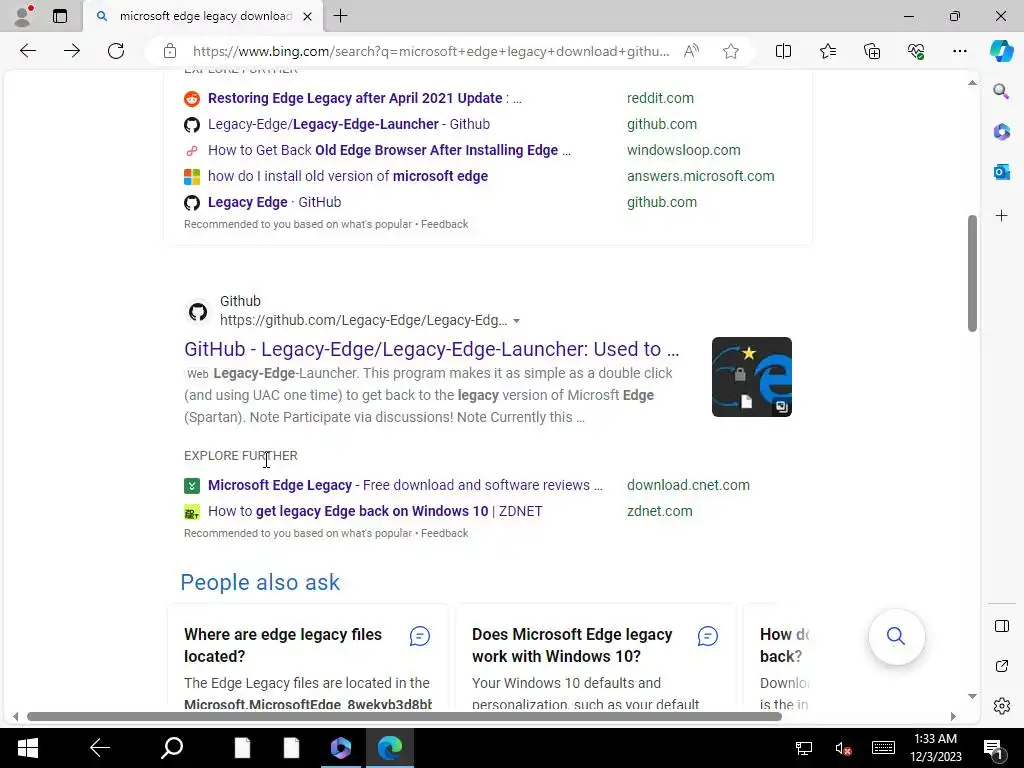Click the floating round search button
The height and width of the screenshot is (768, 1024).
pyautogui.click(x=896, y=636)
